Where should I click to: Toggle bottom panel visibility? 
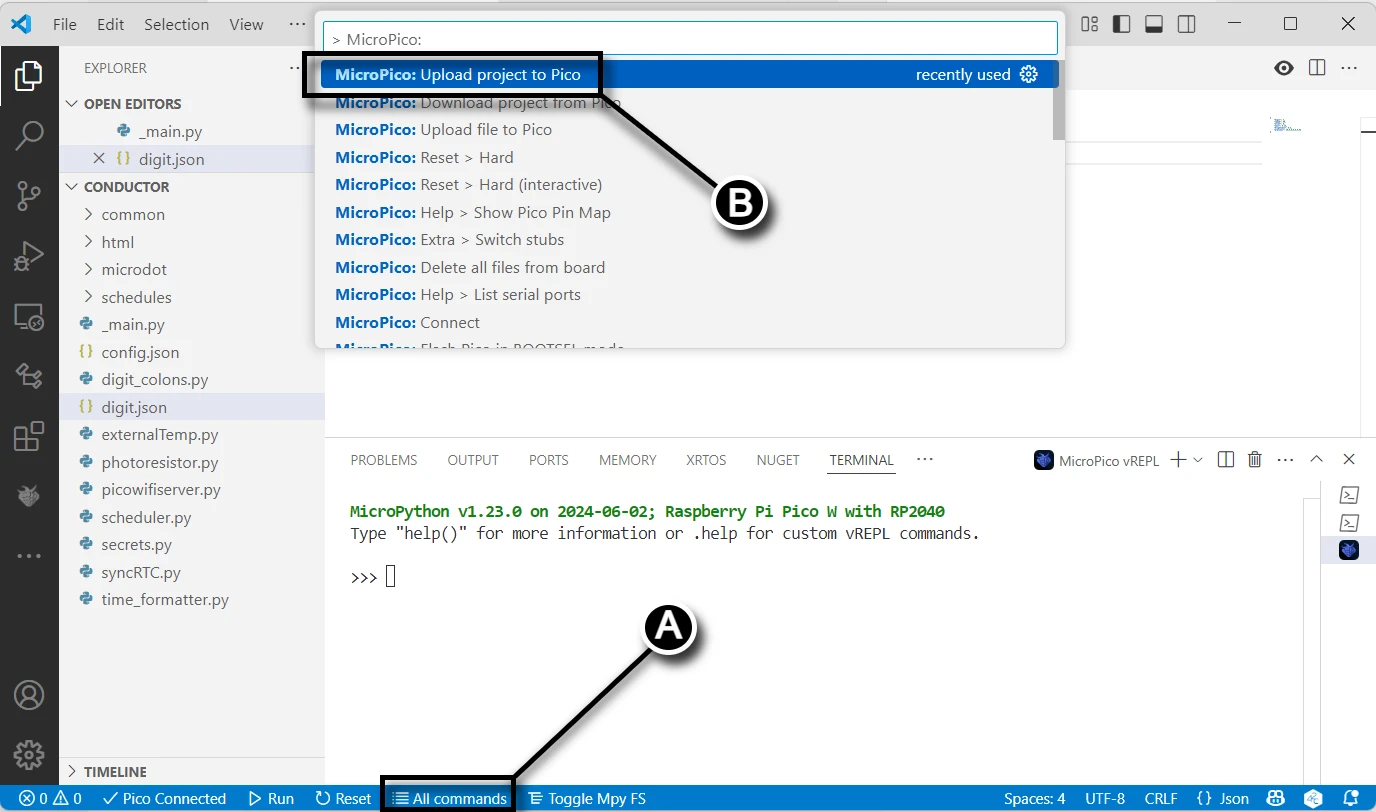(1153, 24)
